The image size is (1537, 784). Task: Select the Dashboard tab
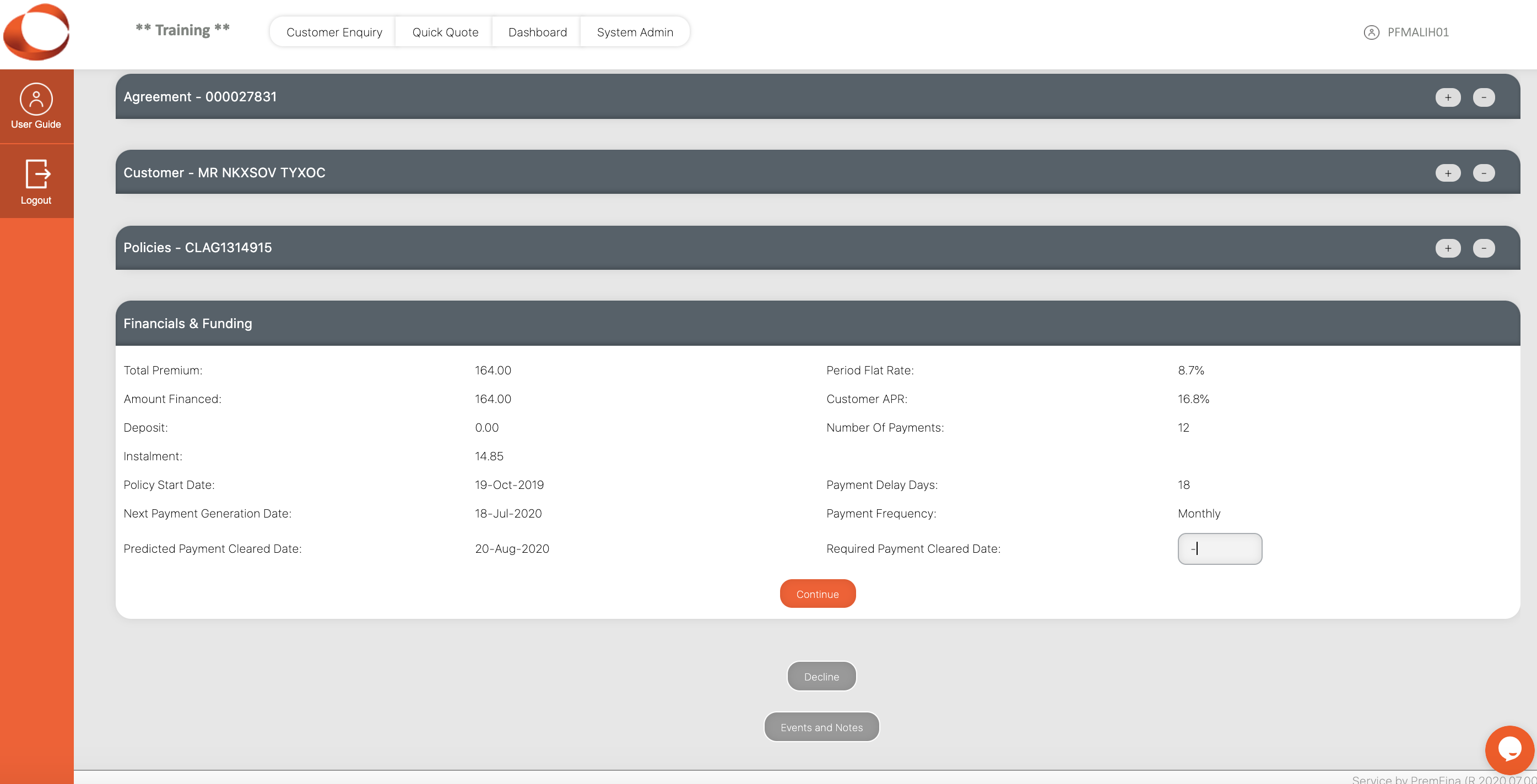coord(537,31)
